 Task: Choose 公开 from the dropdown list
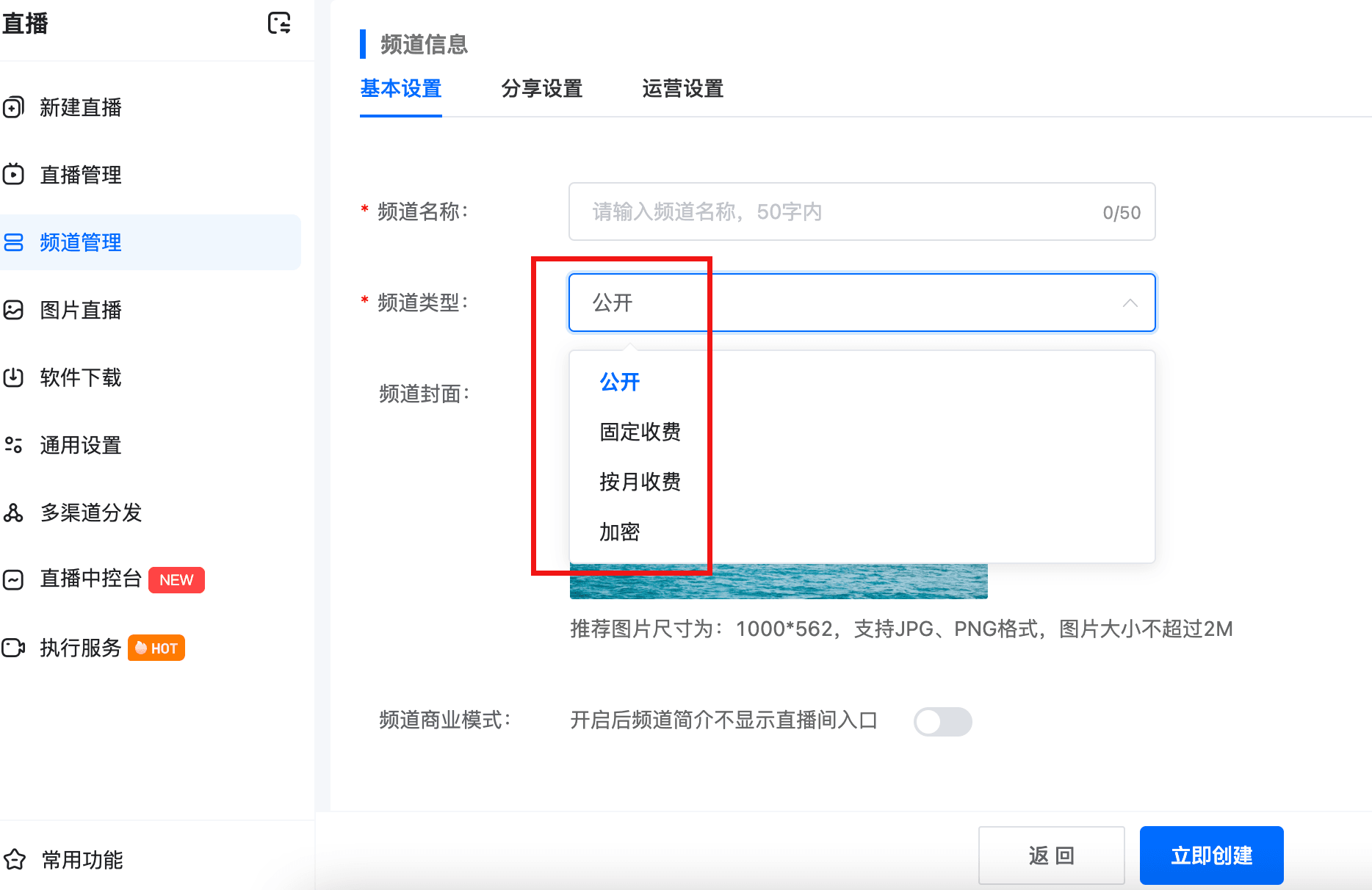click(x=862, y=382)
